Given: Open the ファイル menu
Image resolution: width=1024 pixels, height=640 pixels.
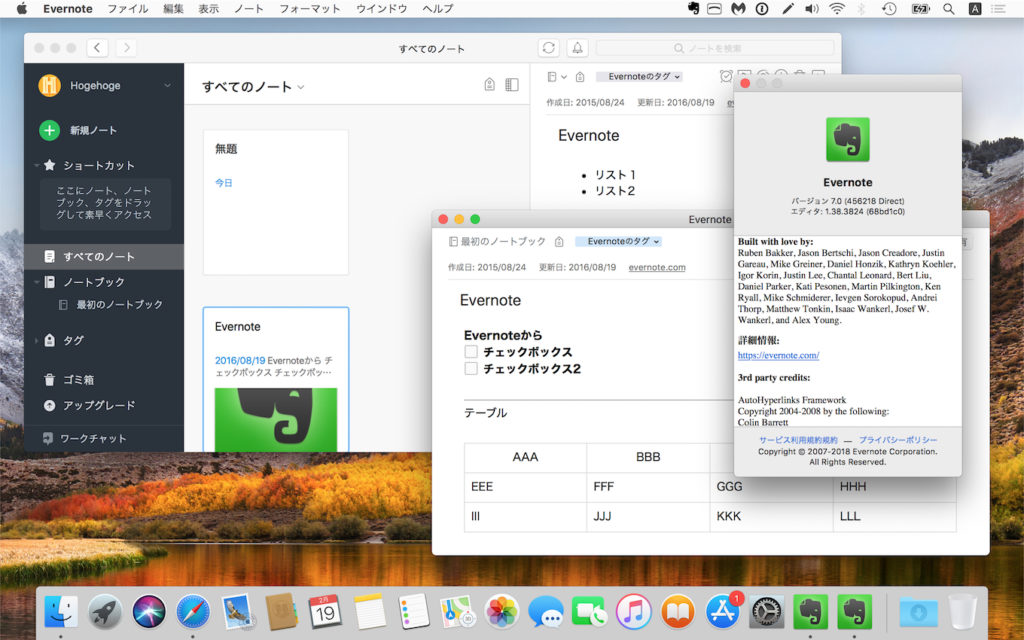Looking at the screenshot, I should (128, 8).
